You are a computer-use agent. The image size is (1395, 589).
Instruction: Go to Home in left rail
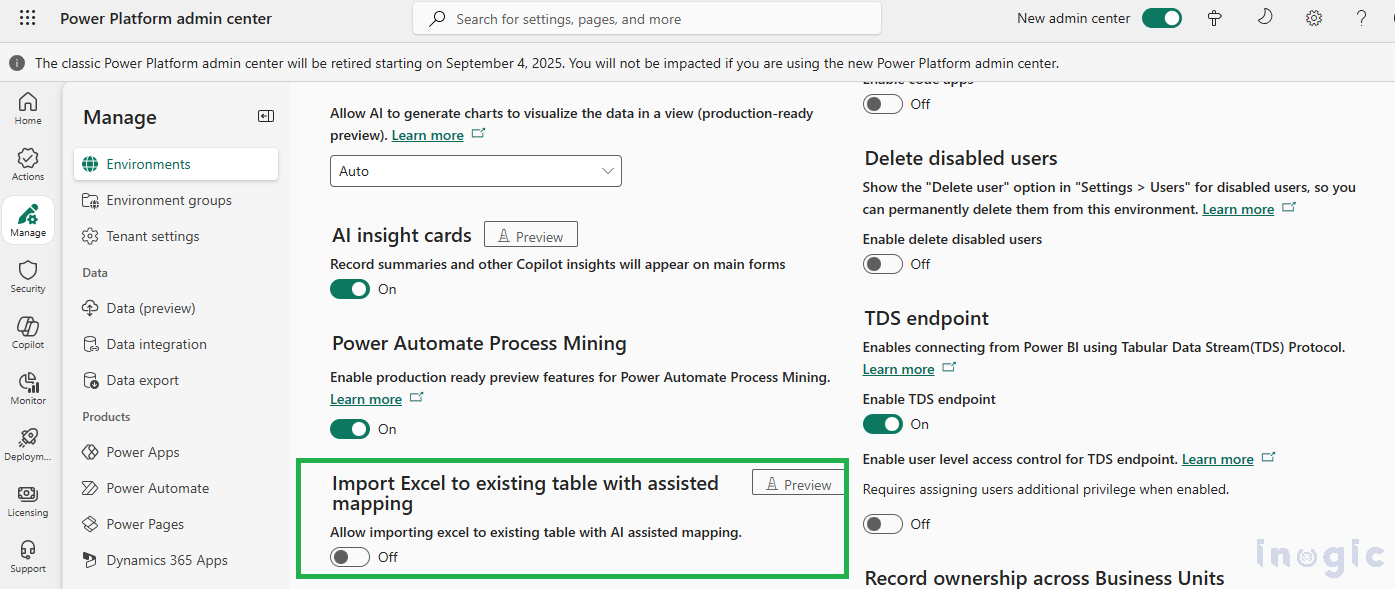[28, 108]
